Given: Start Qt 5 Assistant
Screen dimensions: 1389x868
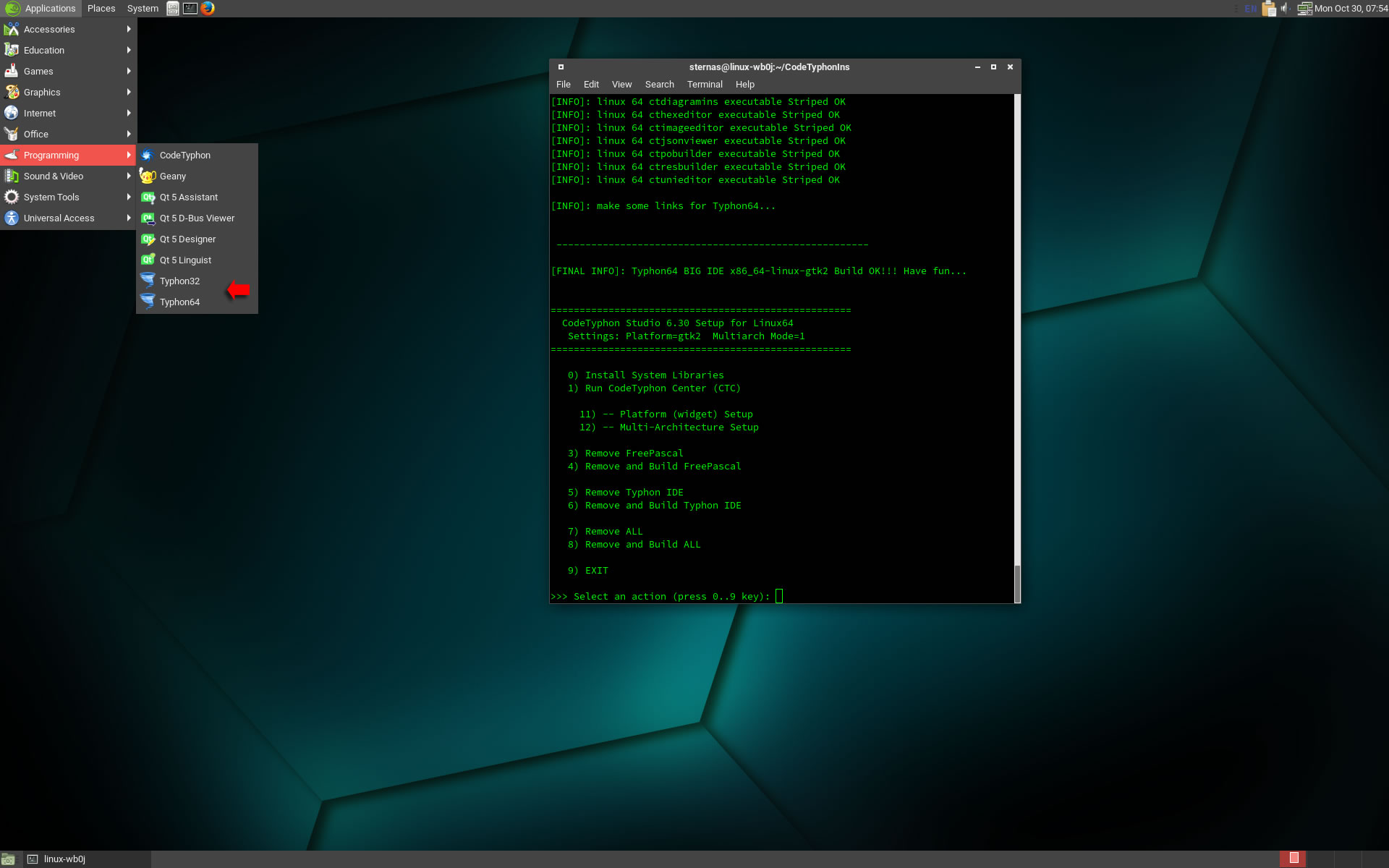Looking at the screenshot, I should pyautogui.click(x=197, y=197).
